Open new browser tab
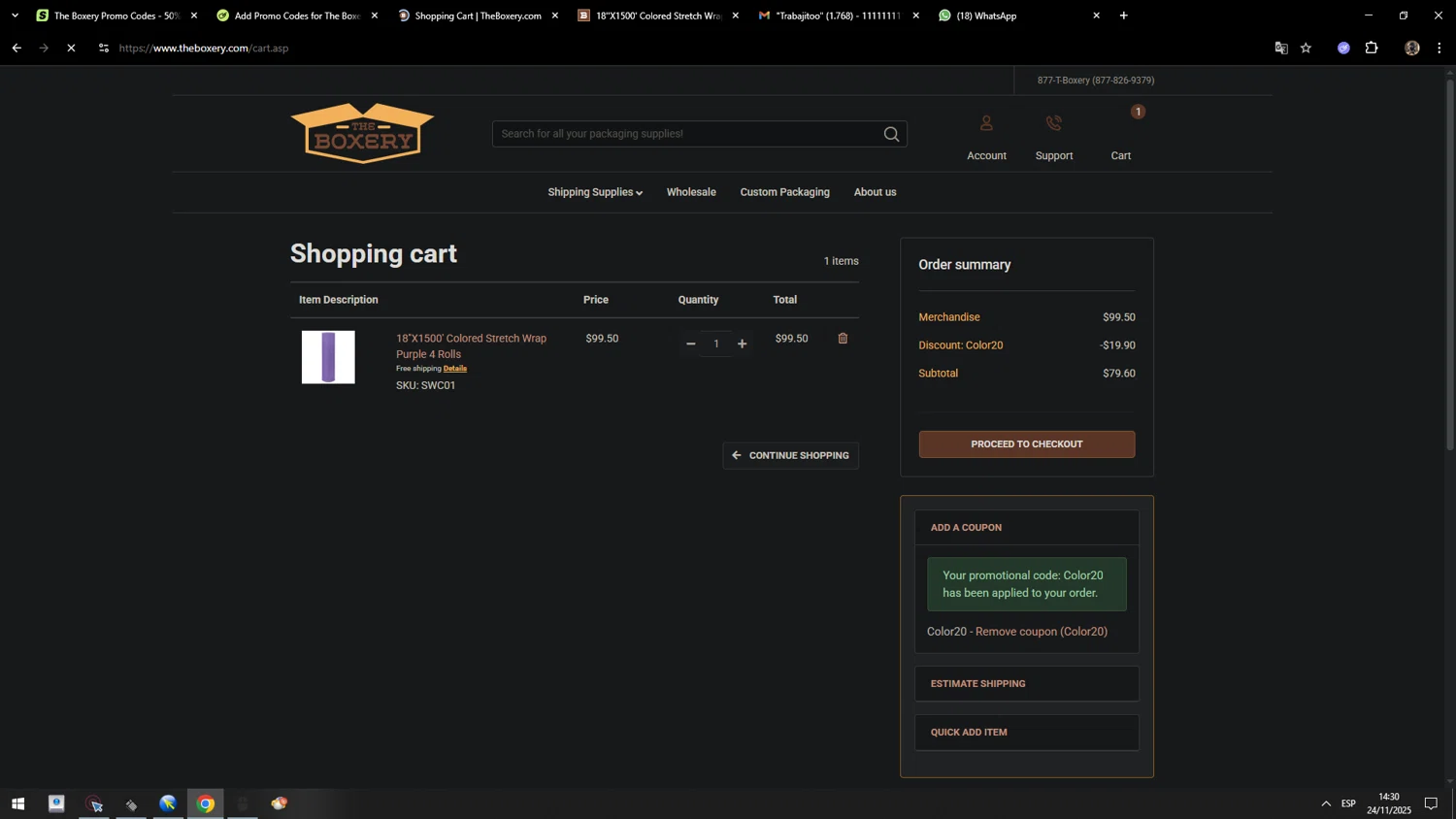Image resolution: width=1456 pixels, height=819 pixels. 1124,16
